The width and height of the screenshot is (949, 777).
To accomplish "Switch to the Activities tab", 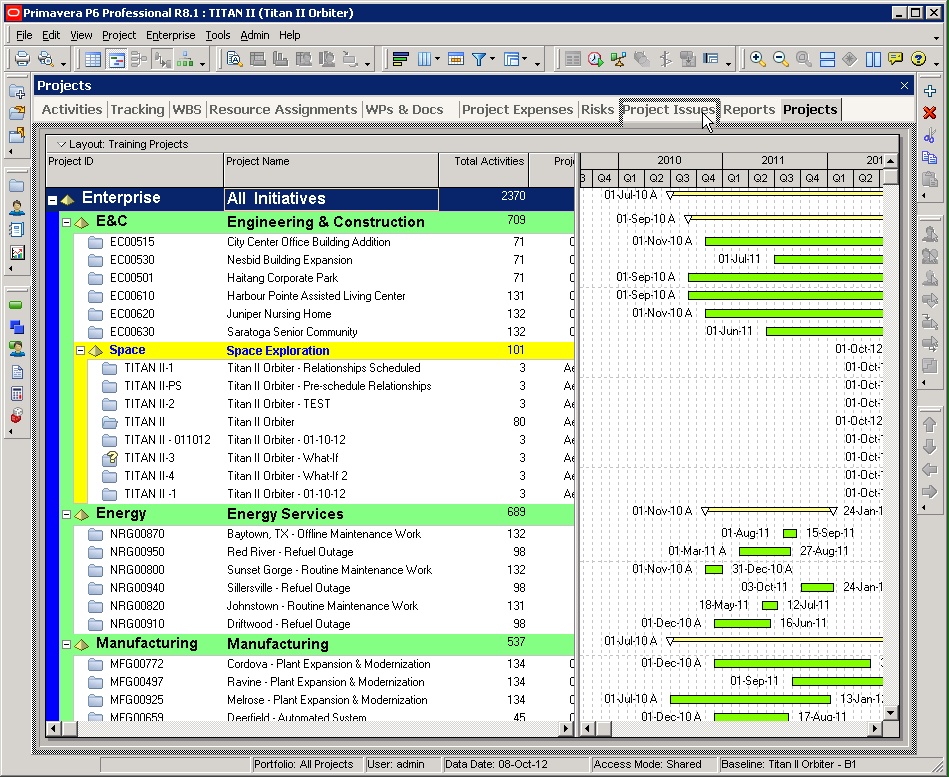I will point(72,110).
